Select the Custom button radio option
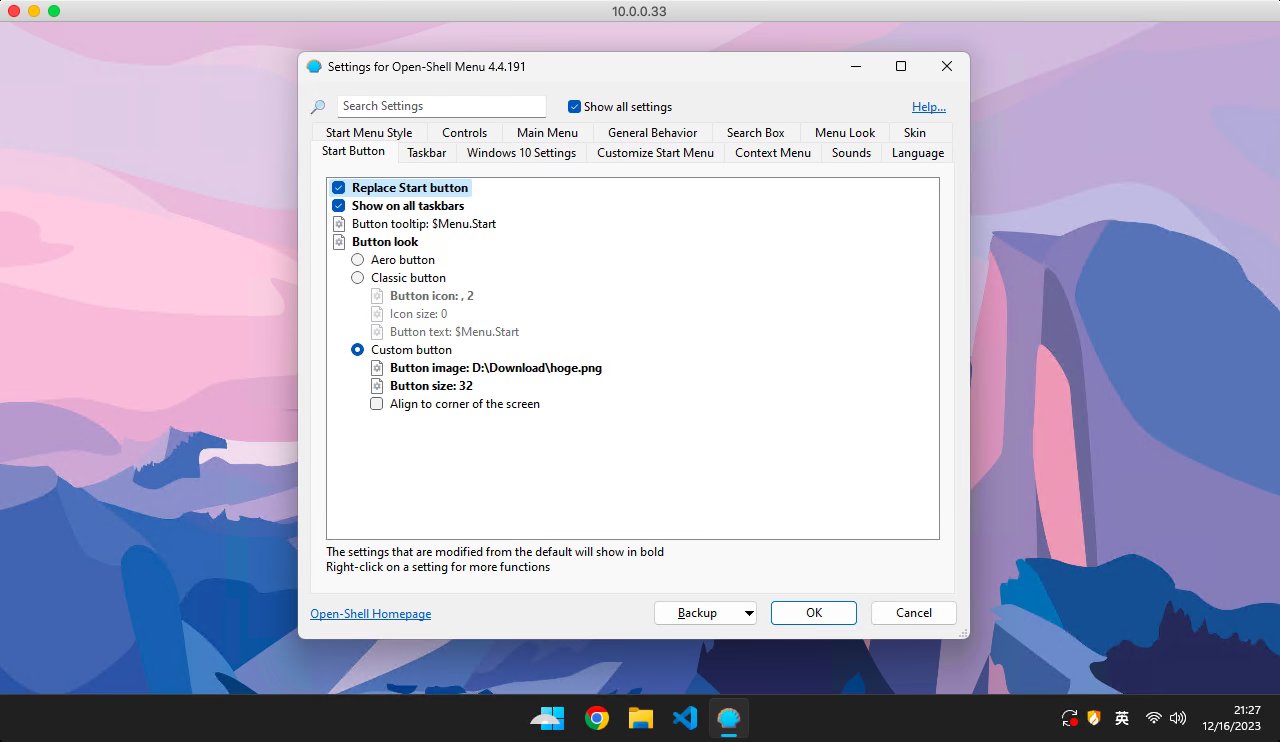Viewport: 1280px width, 742px height. [x=358, y=350]
